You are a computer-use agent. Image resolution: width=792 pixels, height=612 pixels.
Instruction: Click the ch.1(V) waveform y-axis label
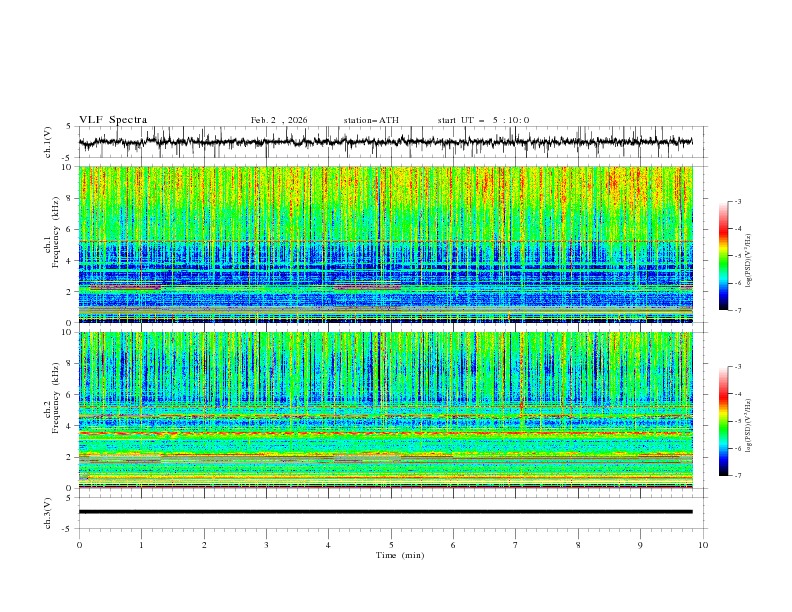[x=48, y=142]
